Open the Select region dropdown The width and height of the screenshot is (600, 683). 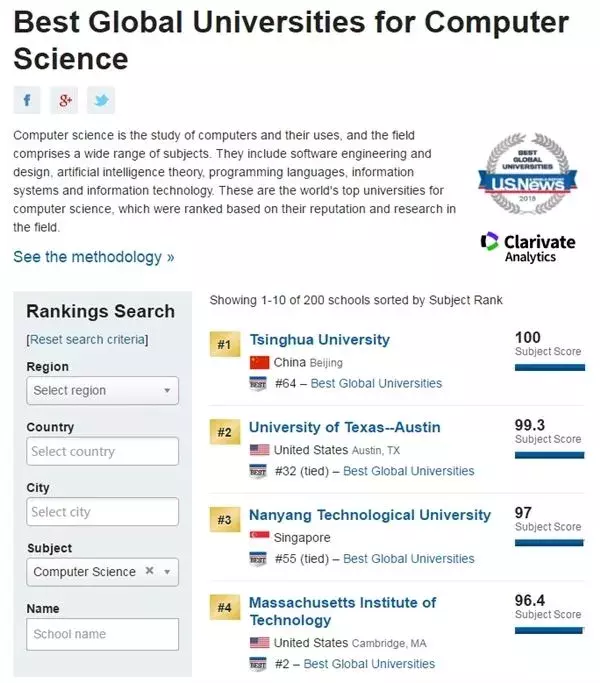coord(102,390)
